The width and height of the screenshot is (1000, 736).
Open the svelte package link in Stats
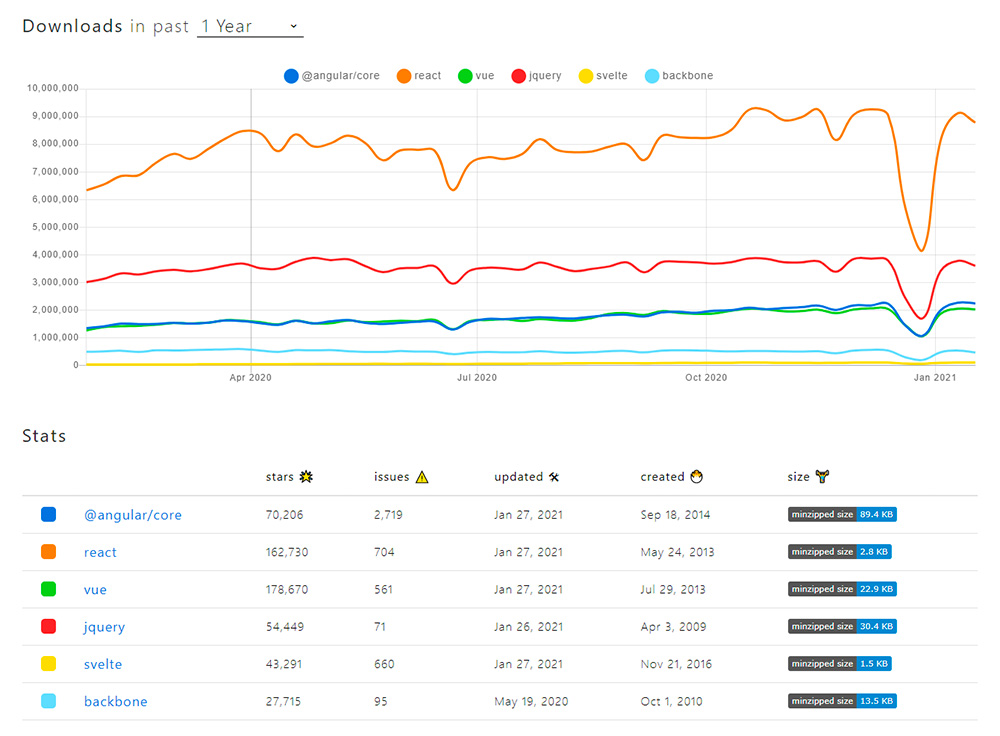coord(103,665)
